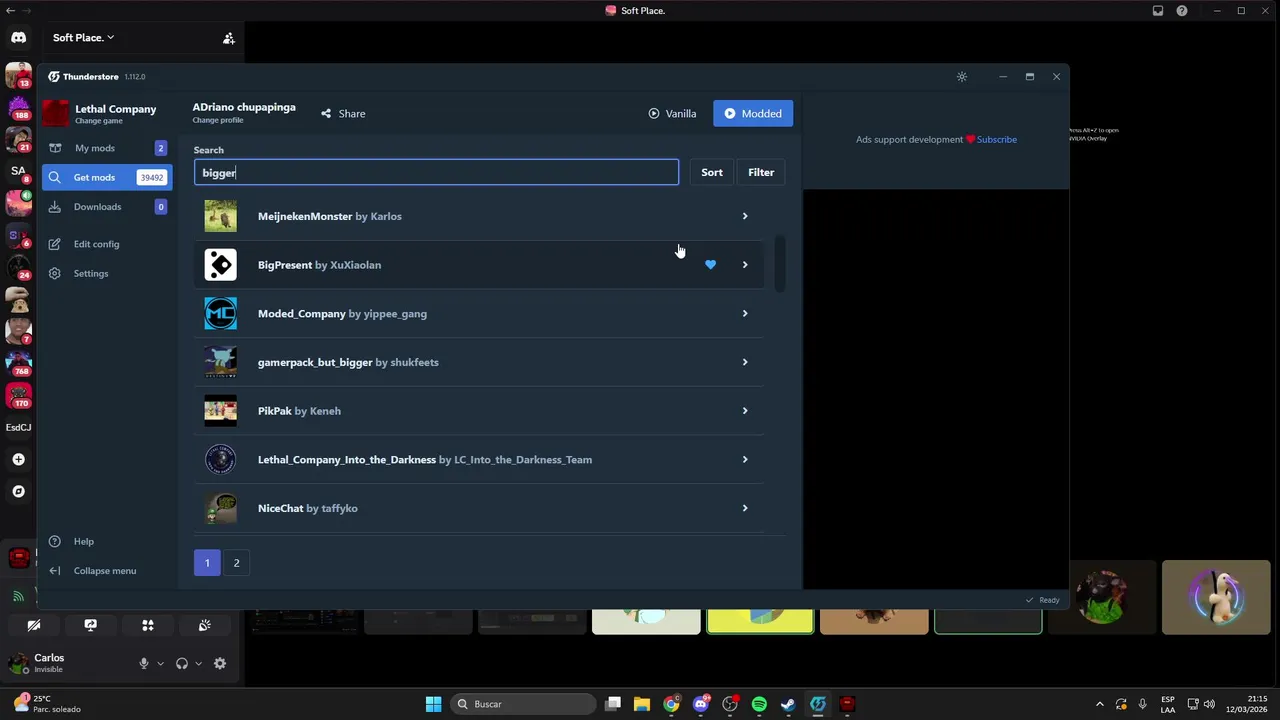The width and height of the screenshot is (1280, 720).
Task: Click the Lethal Company game icon
Action: (x=56, y=113)
